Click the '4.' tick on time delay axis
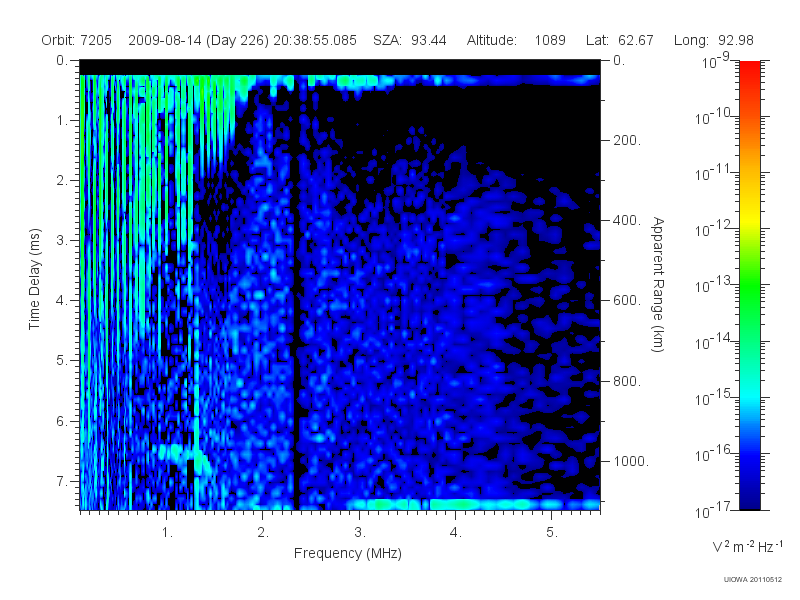800x600 pixels. tap(61, 301)
